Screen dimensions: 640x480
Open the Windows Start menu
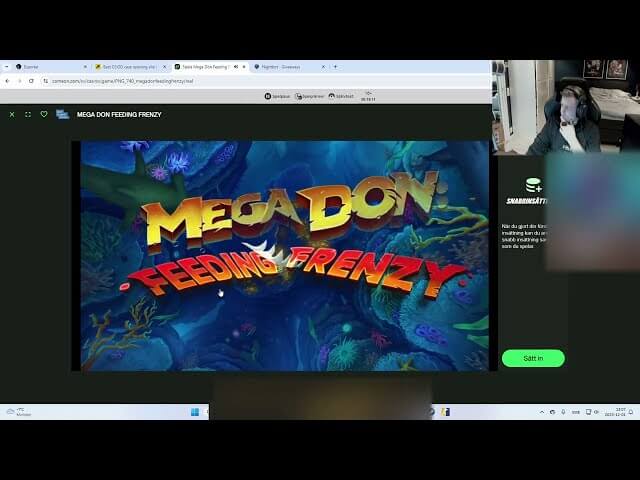tap(195, 412)
